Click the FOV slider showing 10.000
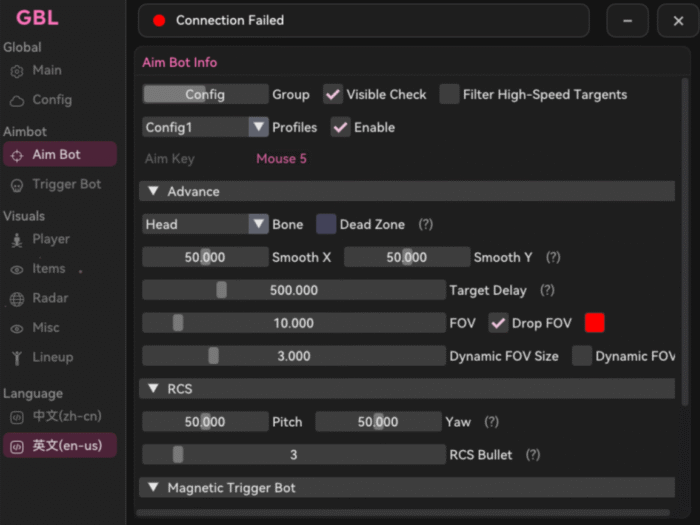This screenshot has width=700, height=525. [x=294, y=323]
